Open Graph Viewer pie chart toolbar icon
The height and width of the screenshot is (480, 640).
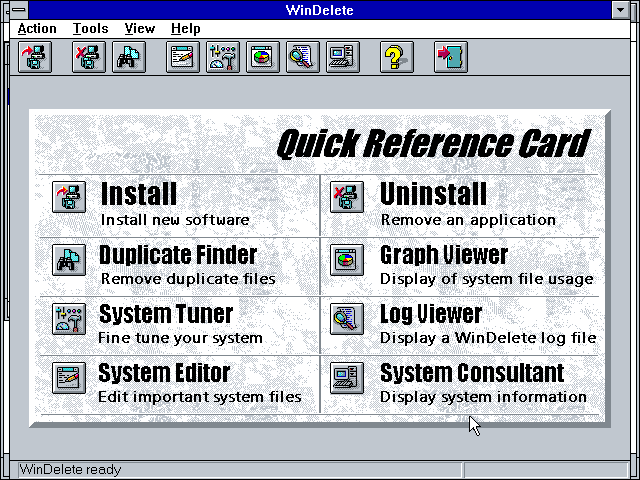(262, 57)
